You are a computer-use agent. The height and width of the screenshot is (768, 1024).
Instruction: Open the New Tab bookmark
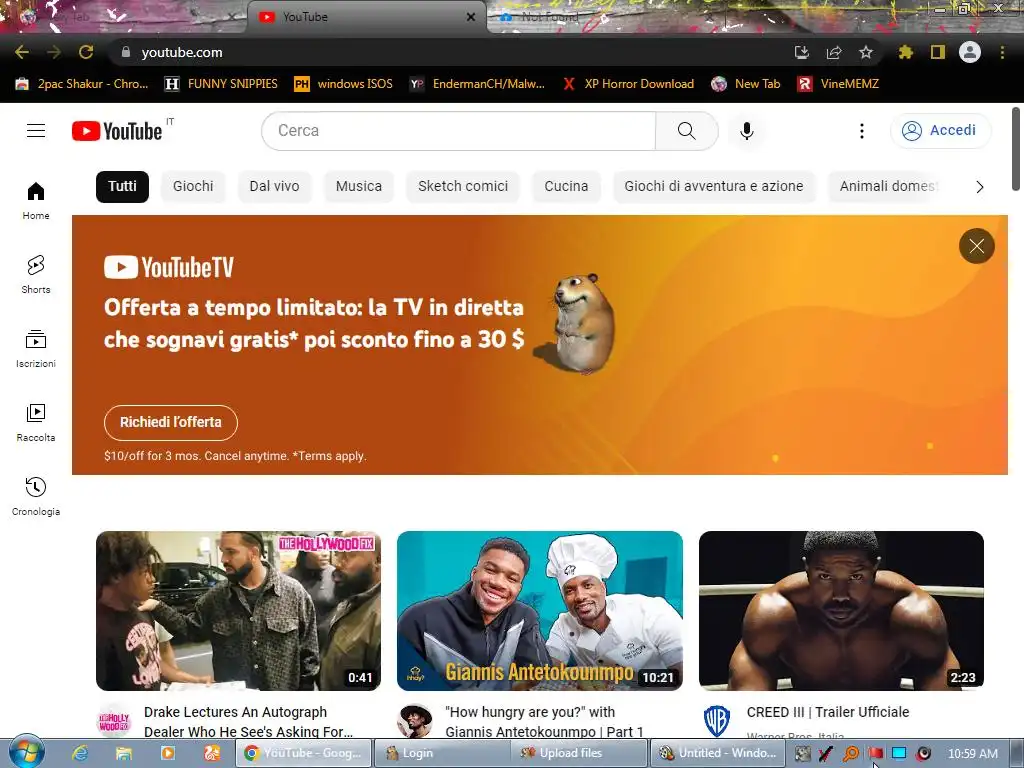pos(746,84)
